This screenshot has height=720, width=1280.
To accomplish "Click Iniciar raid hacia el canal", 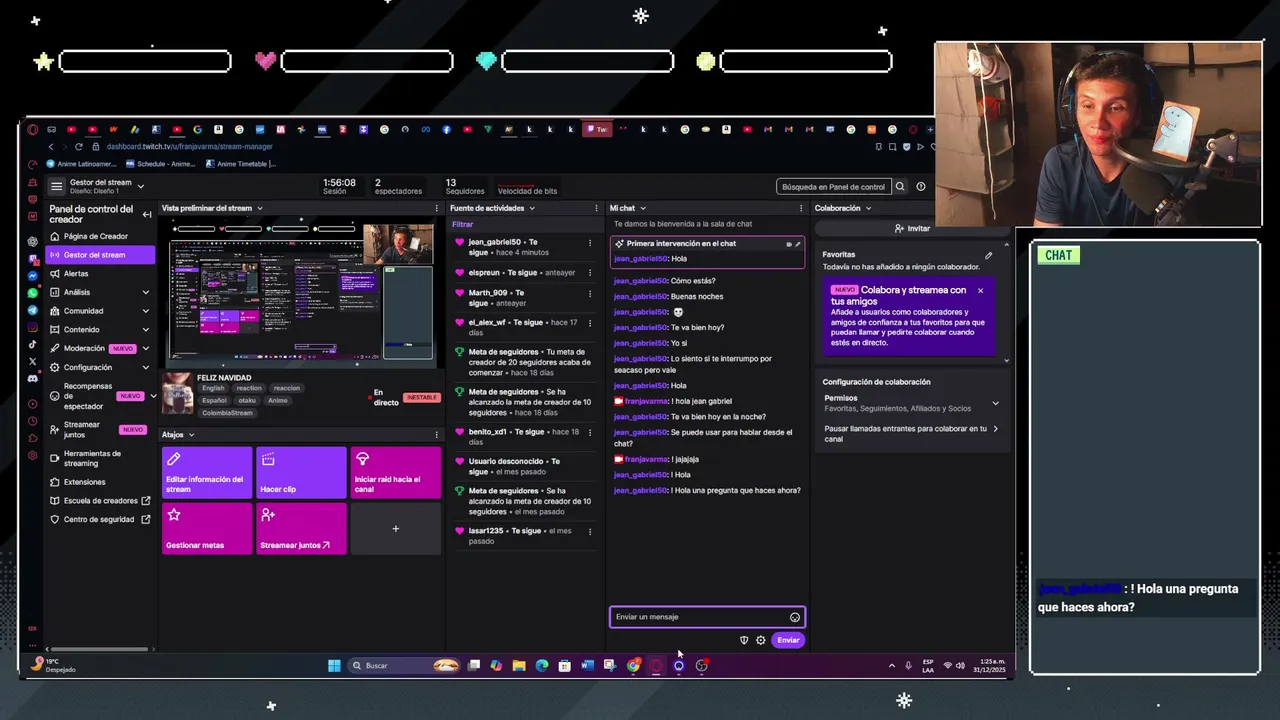I will pyautogui.click(x=396, y=472).
